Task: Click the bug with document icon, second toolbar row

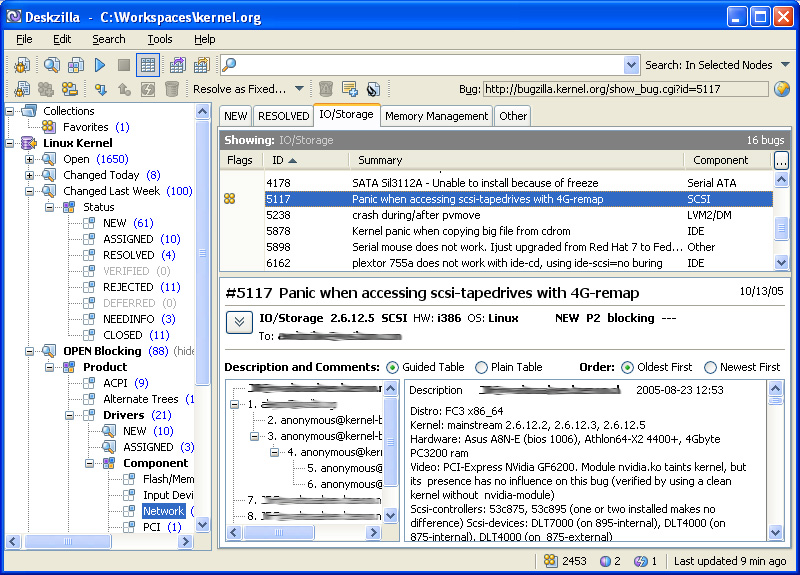Action: [21, 89]
